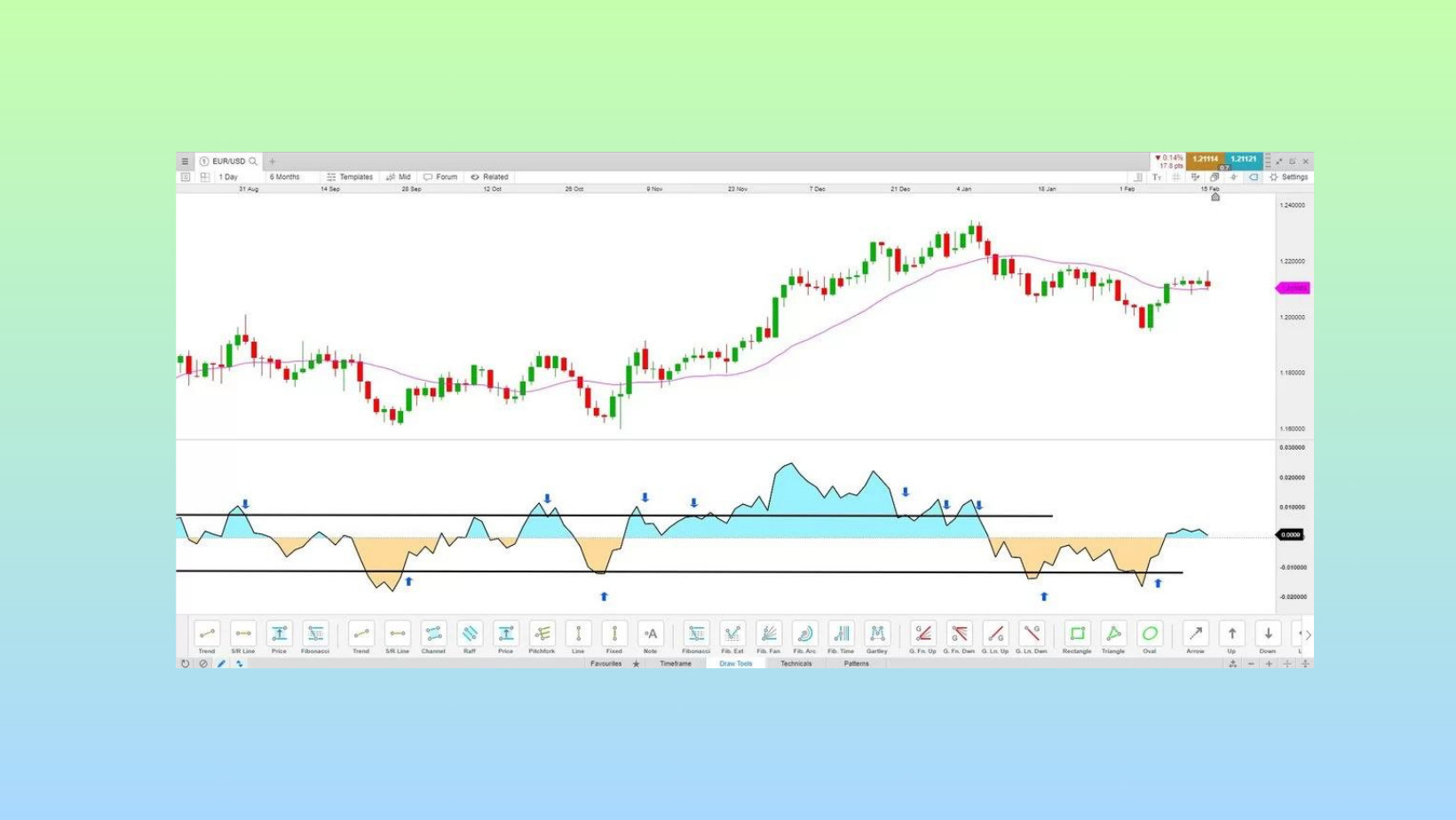This screenshot has width=1456, height=820.
Task: Click the chart layout grid icon
Action: point(205,177)
